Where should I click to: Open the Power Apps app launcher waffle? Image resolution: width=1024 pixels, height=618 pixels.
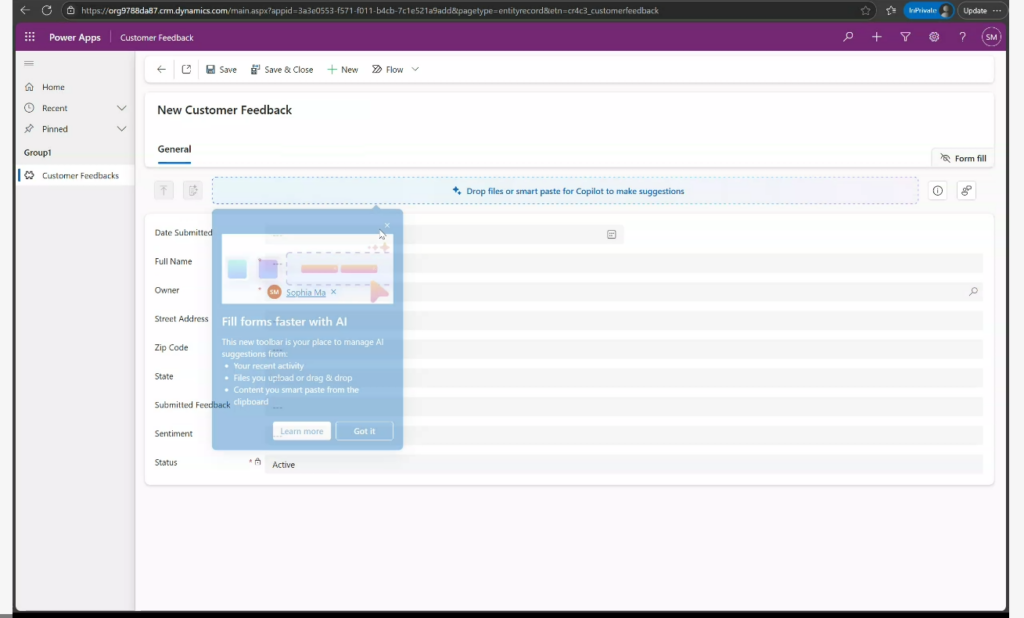click(29, 37)
